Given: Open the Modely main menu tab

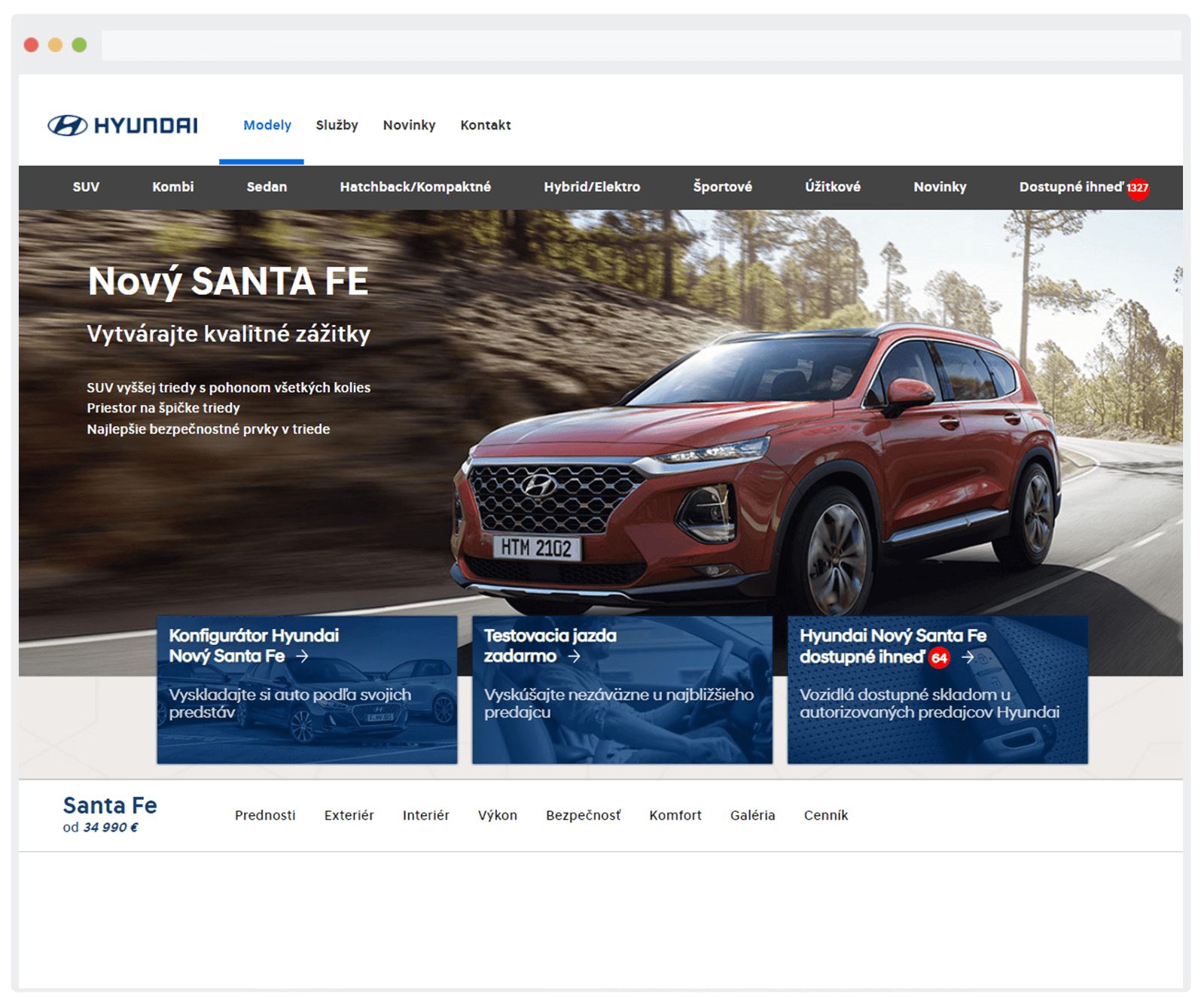Looking at the screenshot, I should [267, 125].
